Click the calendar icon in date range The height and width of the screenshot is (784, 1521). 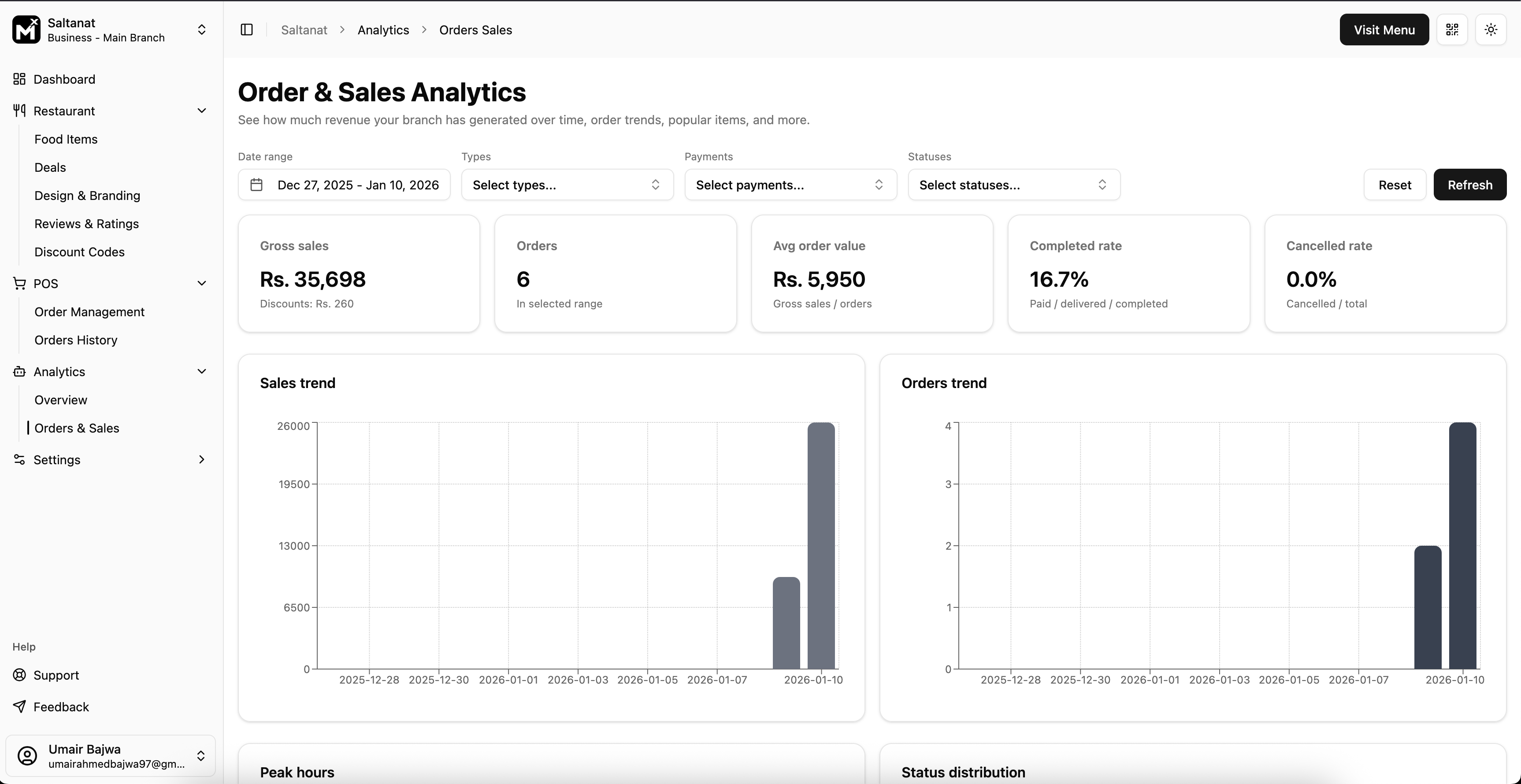pyautogui.click(x=256, y=185)
